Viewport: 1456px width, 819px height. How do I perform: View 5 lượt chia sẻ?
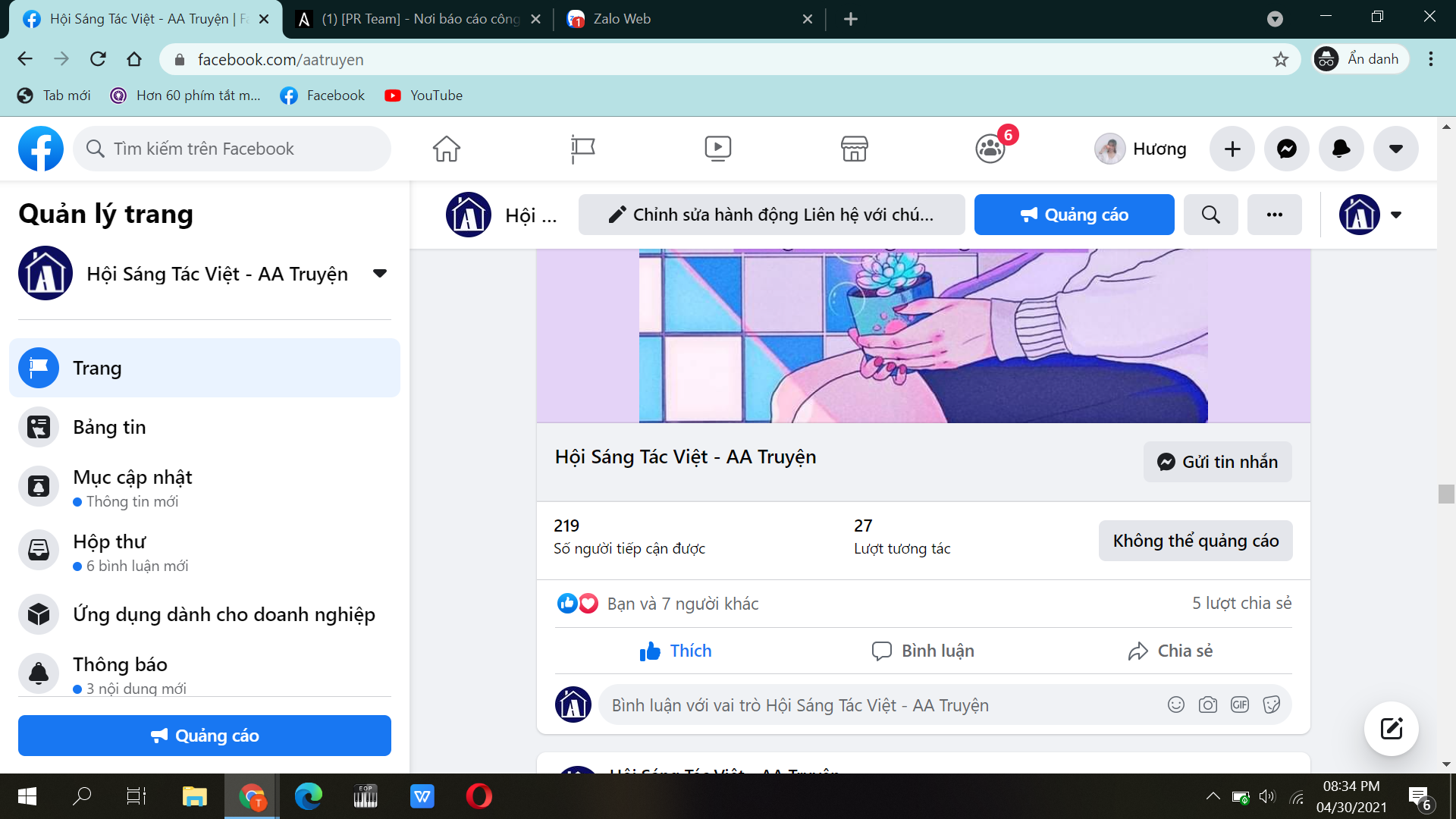pos(1241,603)
